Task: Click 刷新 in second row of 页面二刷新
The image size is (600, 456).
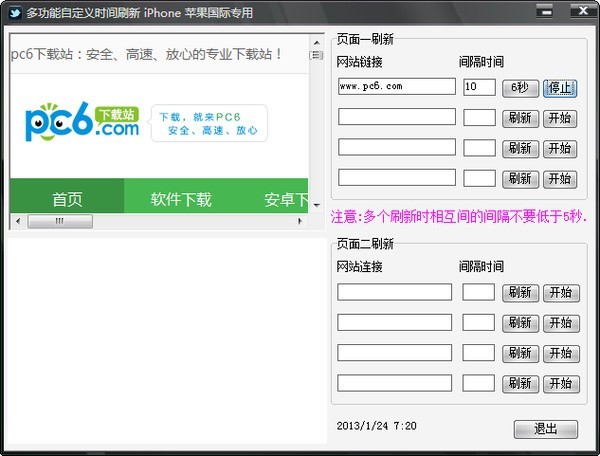Action: point(520,324)
